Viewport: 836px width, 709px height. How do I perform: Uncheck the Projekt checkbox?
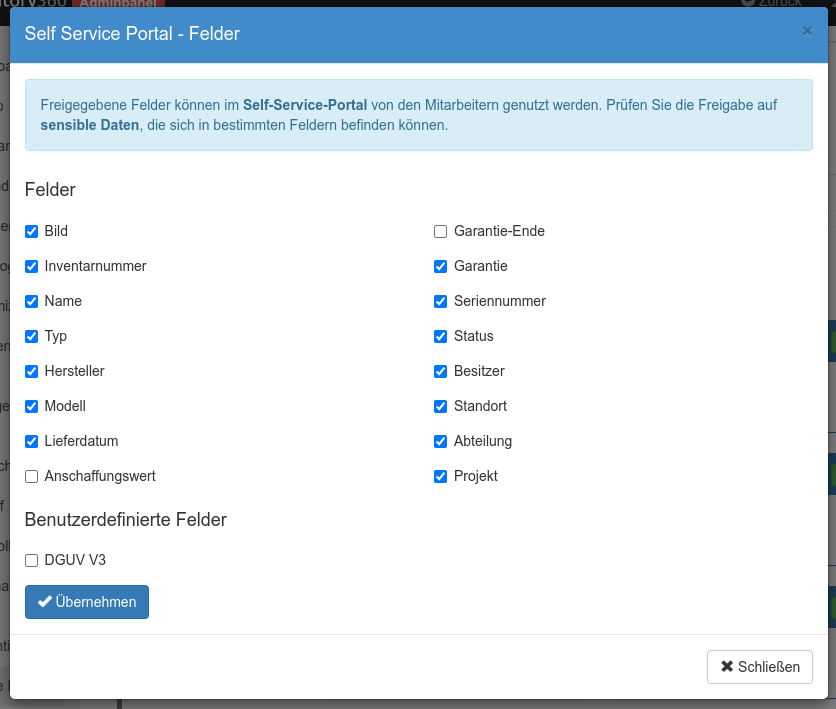pyautogui.click(x=440, y=476)
